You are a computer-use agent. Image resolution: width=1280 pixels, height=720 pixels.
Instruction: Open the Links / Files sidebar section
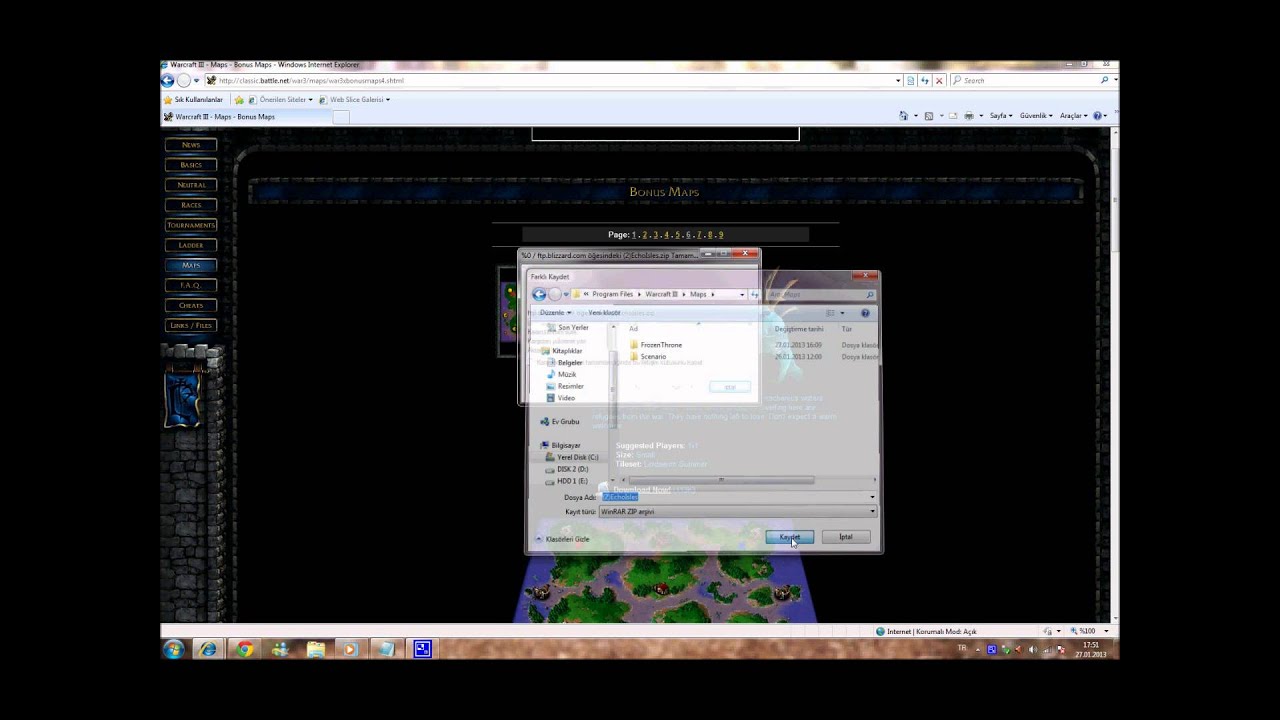(x=191, y=325)
